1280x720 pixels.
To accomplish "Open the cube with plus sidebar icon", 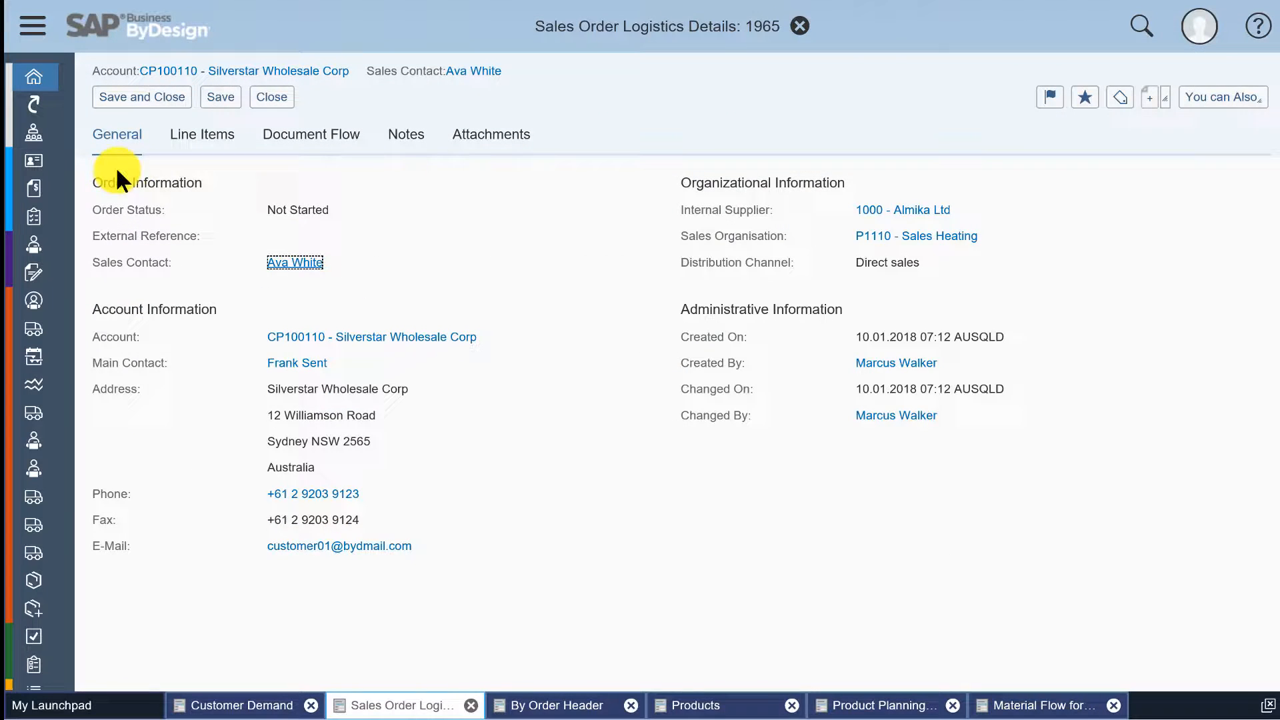I will click(x=34, y=608).
